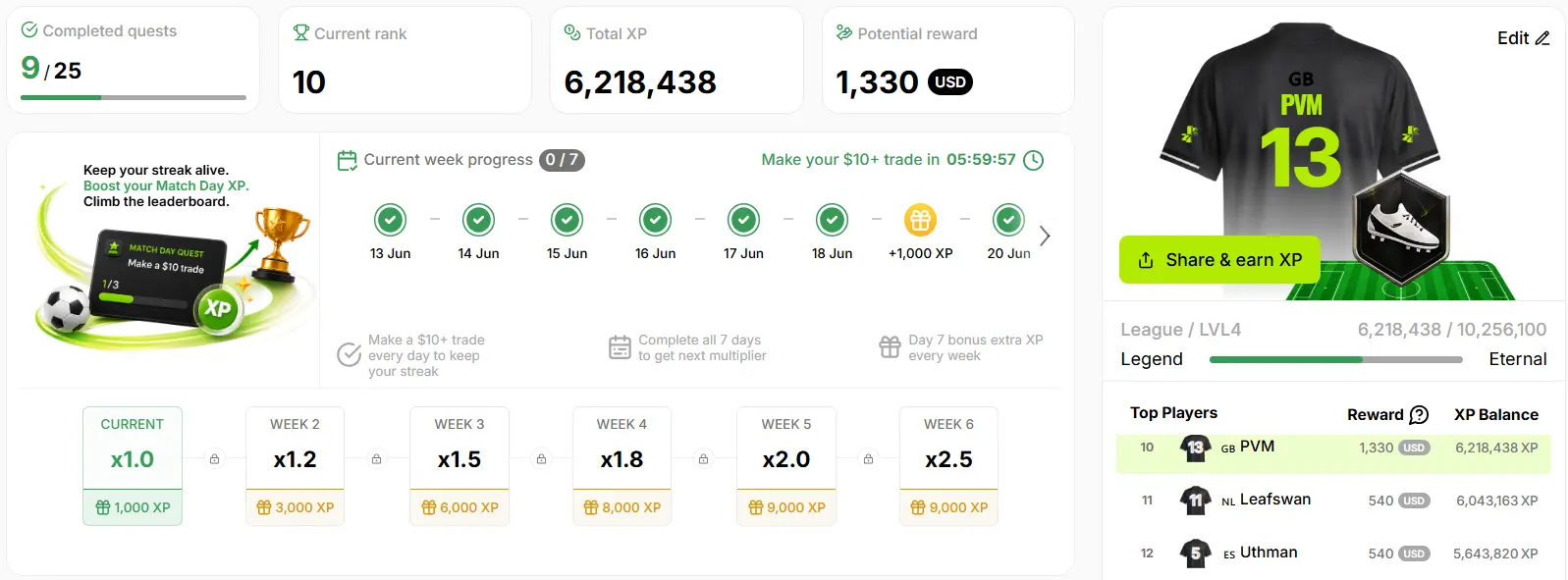1568x580 pixels.
Task: Open the Leafswan player row
Action: click(x=1333, y=501)
